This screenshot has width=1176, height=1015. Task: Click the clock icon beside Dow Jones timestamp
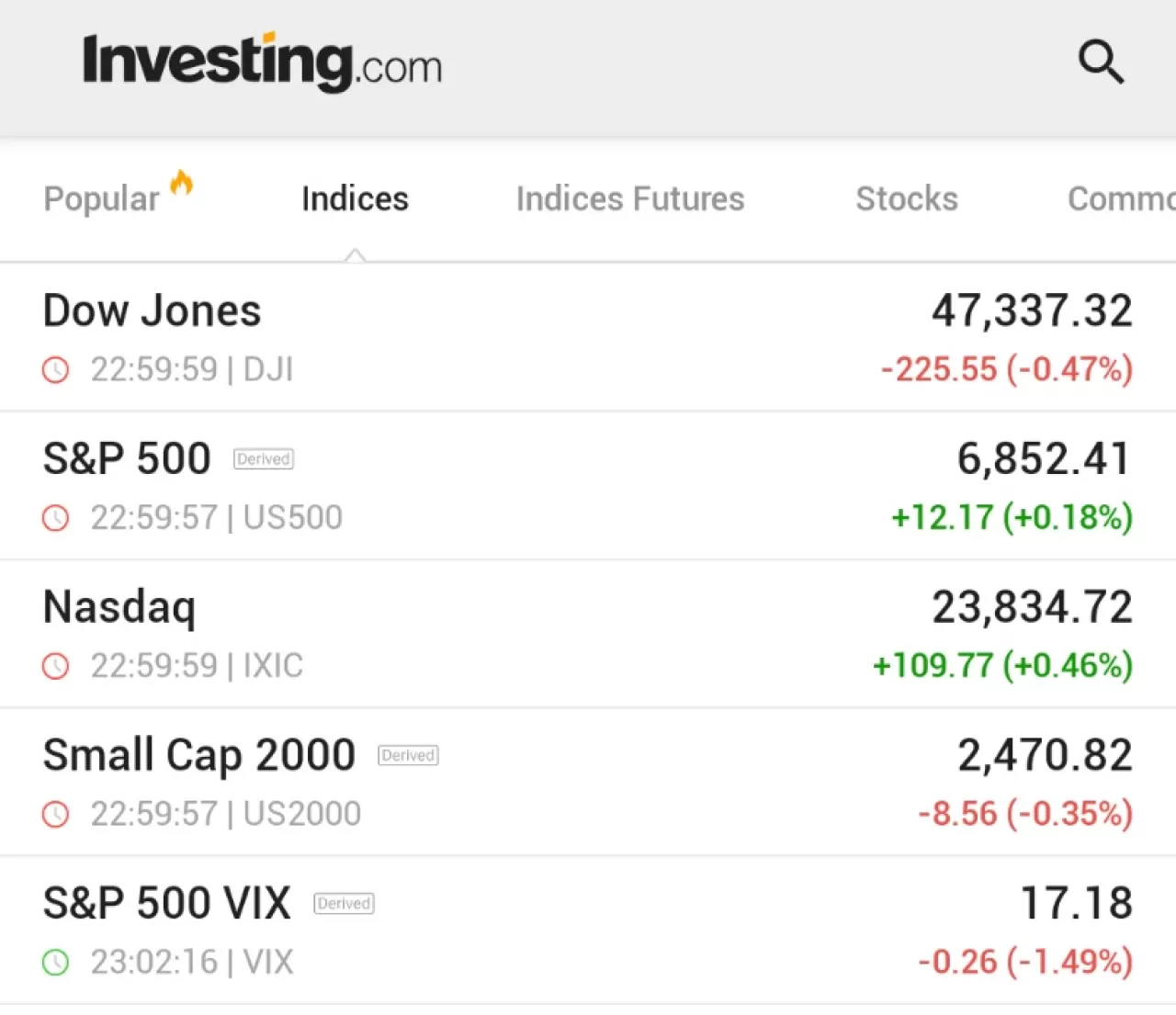[56, 369]
